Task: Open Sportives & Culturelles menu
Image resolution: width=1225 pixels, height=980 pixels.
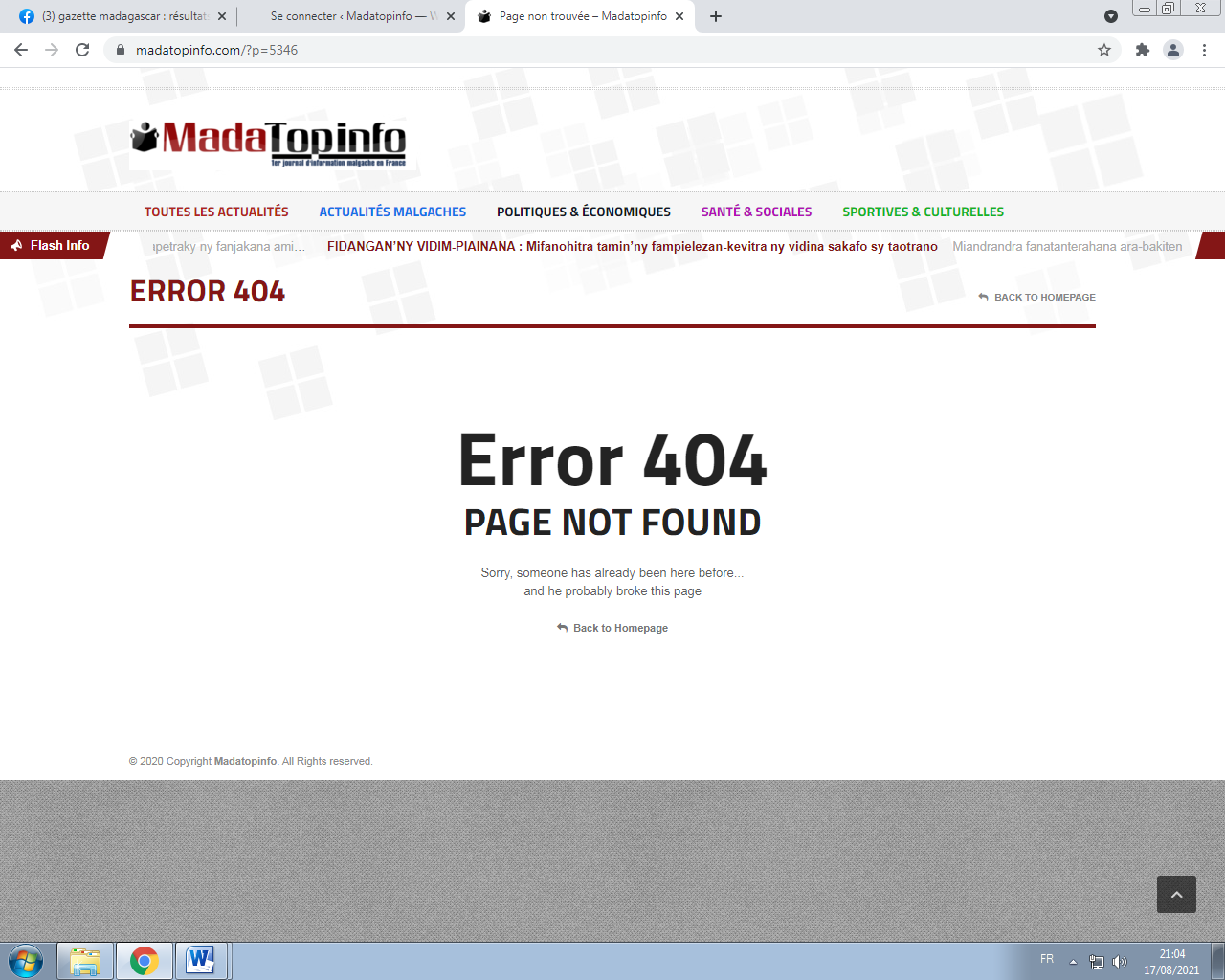Action: point(924,212)
